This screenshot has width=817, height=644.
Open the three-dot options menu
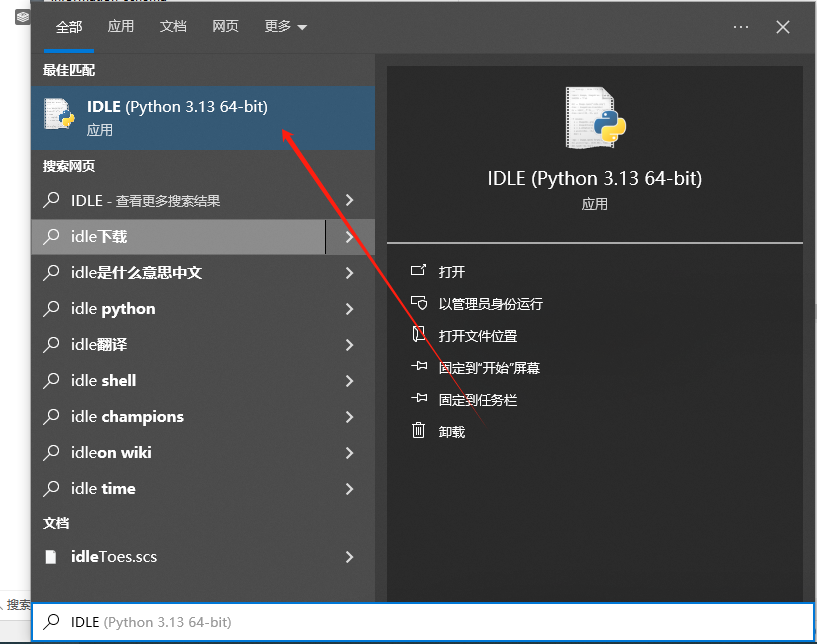pos(740,27)
